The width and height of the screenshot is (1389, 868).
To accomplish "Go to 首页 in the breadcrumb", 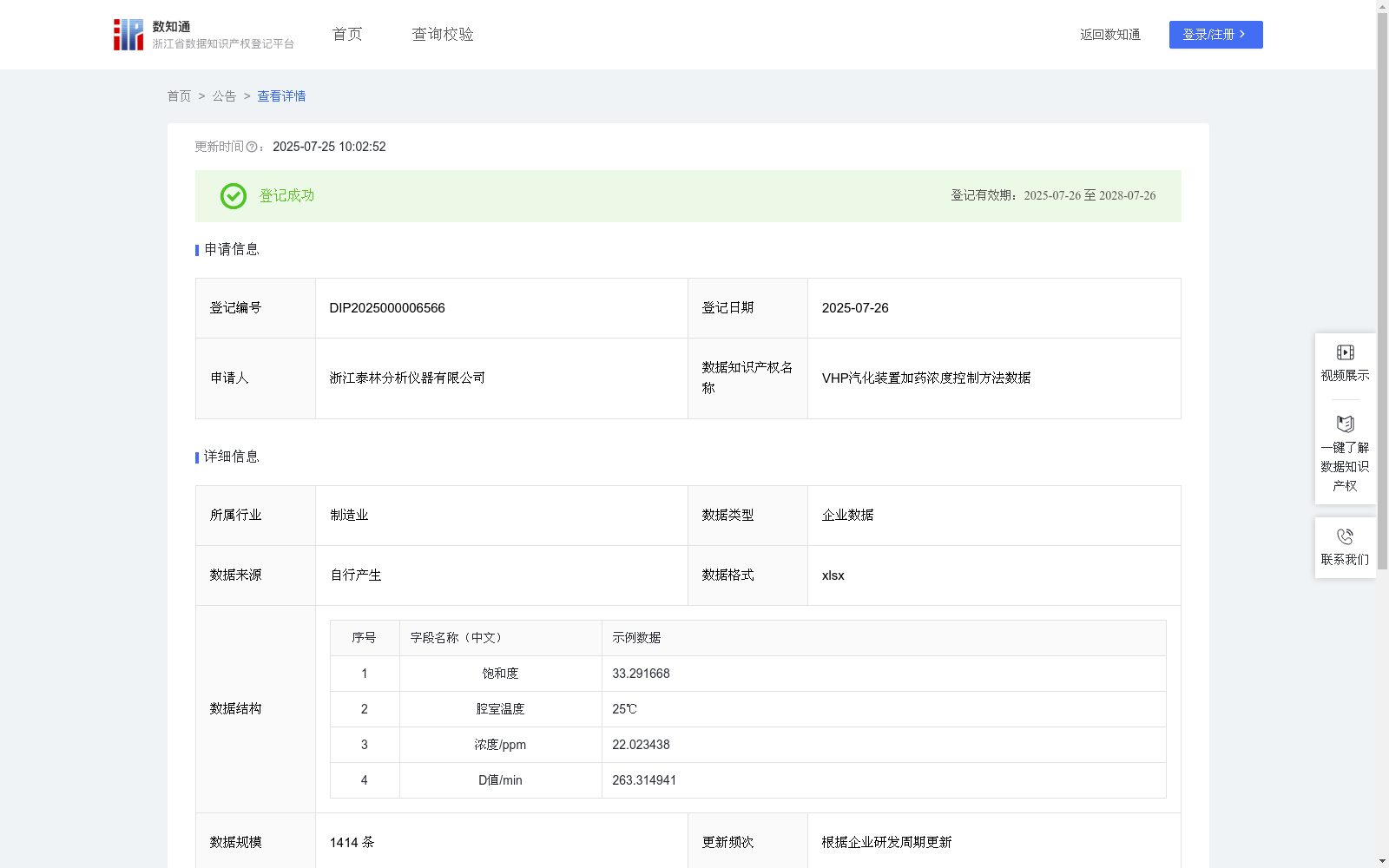I will (179, 96).
